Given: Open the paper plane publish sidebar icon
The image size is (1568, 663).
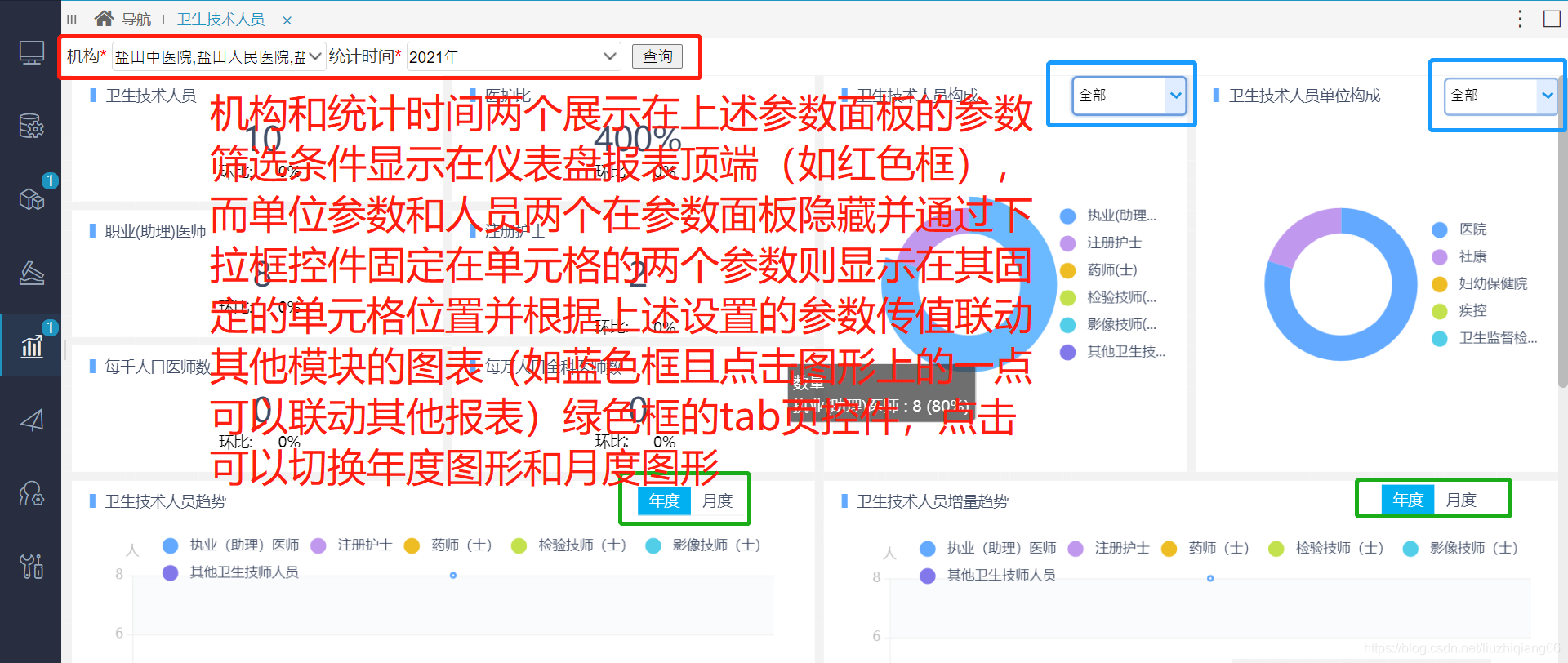Looking at the screenshot, I should point(31,420).
